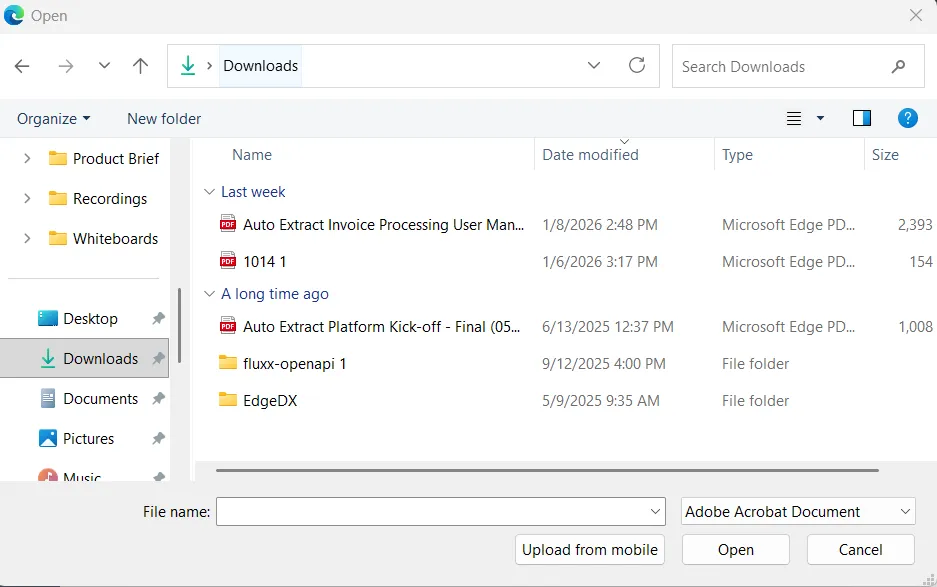Click the search magnifier icon
The width and height of the screenshot is (937, 587).
coord(898,66)
